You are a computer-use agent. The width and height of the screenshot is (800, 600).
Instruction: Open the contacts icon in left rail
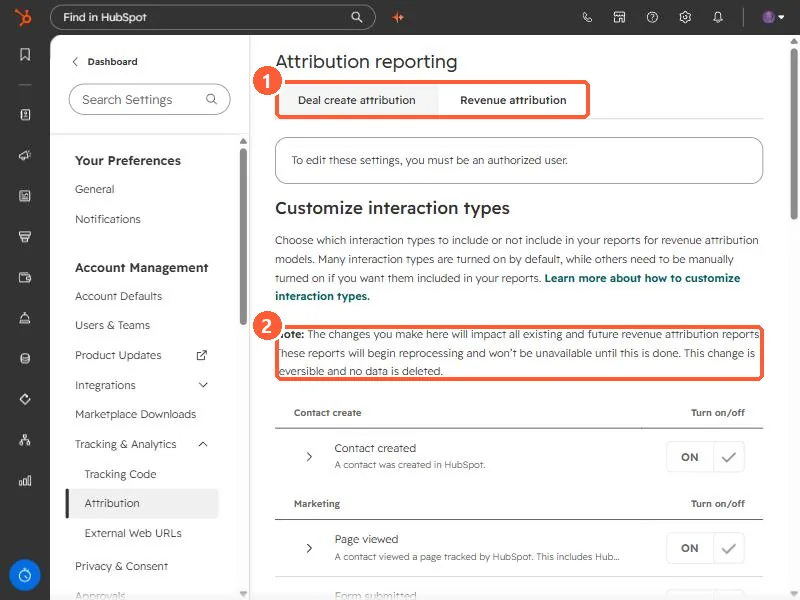pos(25,114)
